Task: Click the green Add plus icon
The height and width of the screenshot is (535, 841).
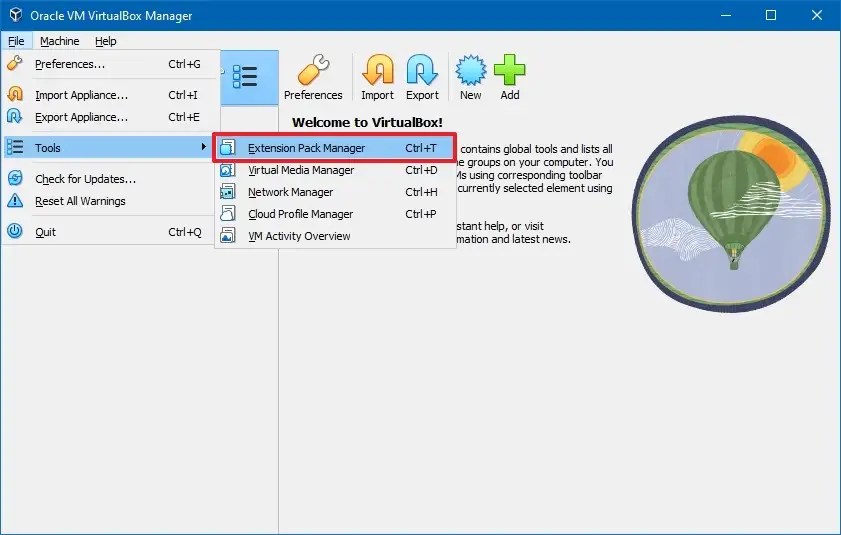Action: (x=510, y=70)
